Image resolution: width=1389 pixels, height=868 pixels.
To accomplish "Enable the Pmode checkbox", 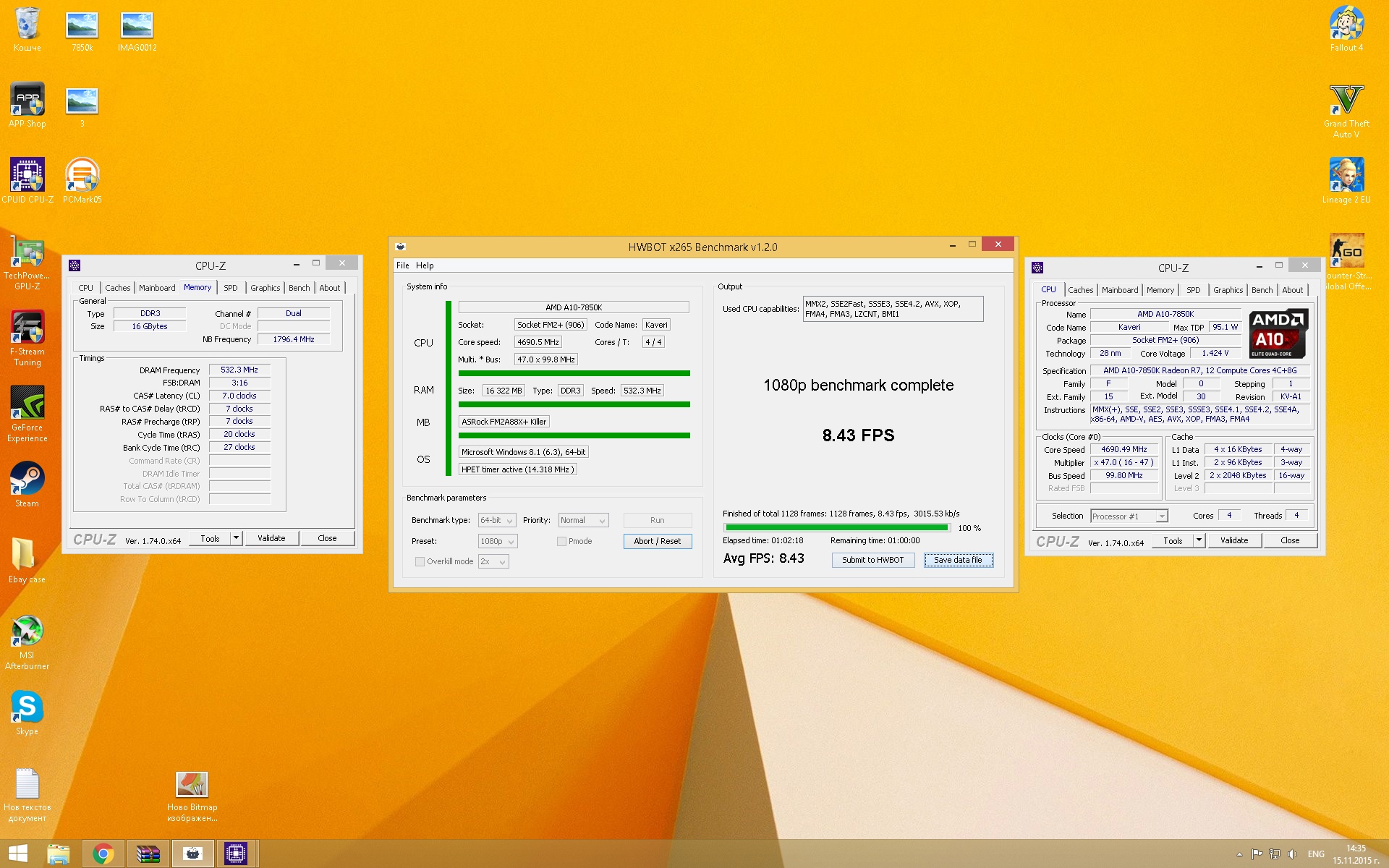I will point(561,541).
